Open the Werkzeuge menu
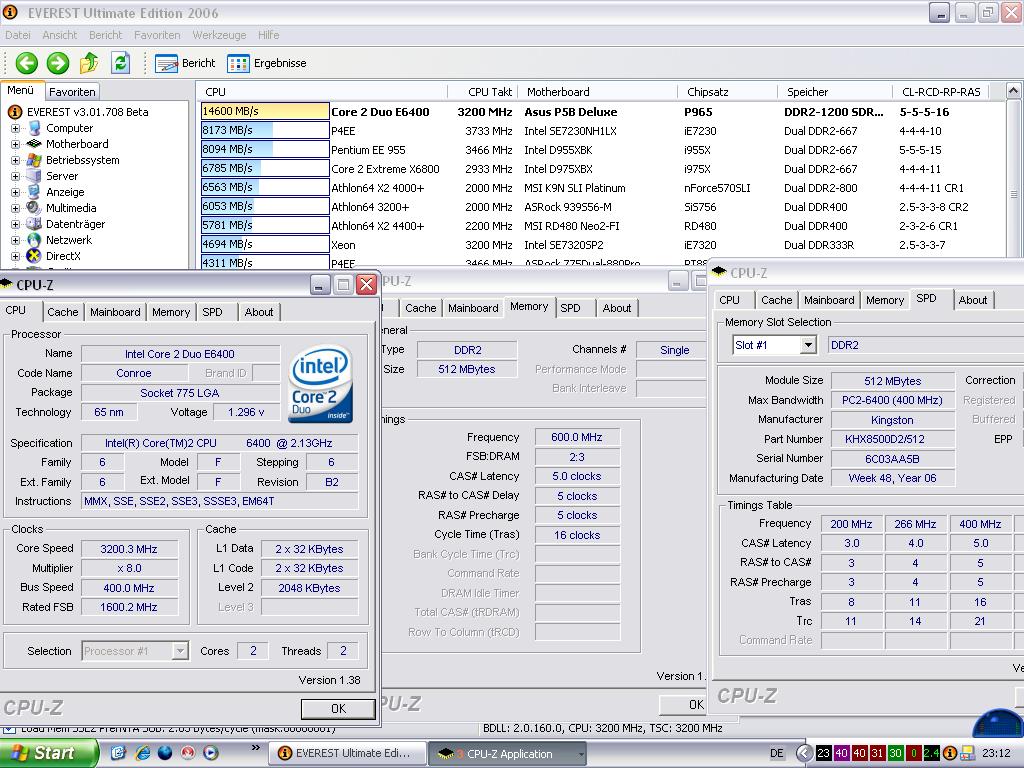This screenshot has height=768, width=1024. (219, 35)
